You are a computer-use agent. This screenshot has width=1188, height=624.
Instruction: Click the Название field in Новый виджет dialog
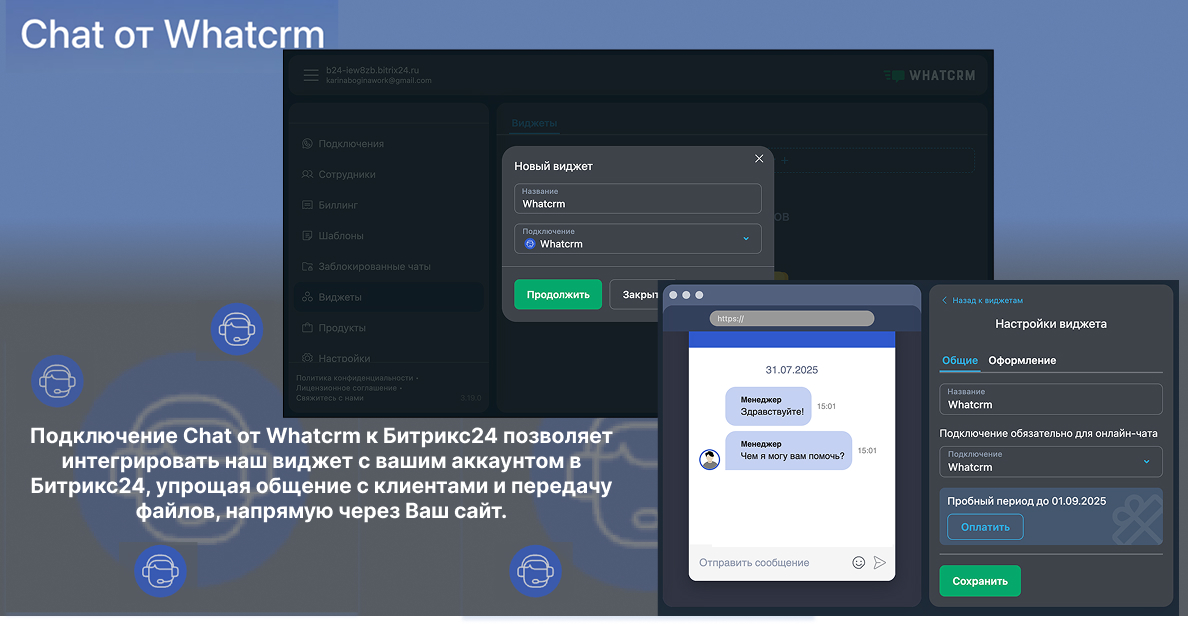[638, 198]
